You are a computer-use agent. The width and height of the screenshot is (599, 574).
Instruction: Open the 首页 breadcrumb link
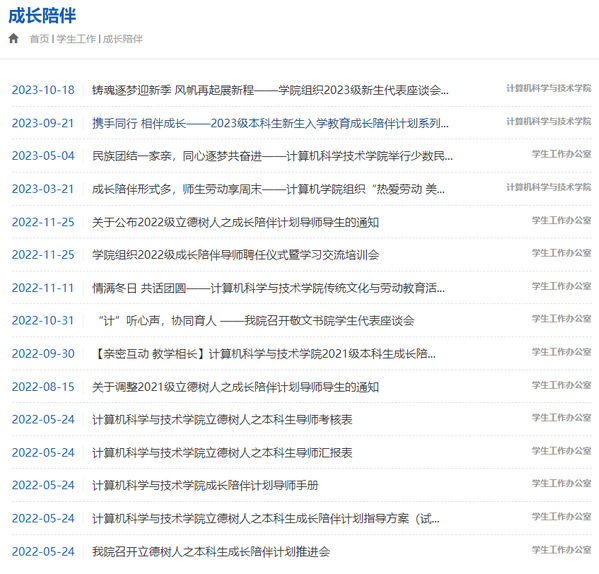(x=39, y=39)
